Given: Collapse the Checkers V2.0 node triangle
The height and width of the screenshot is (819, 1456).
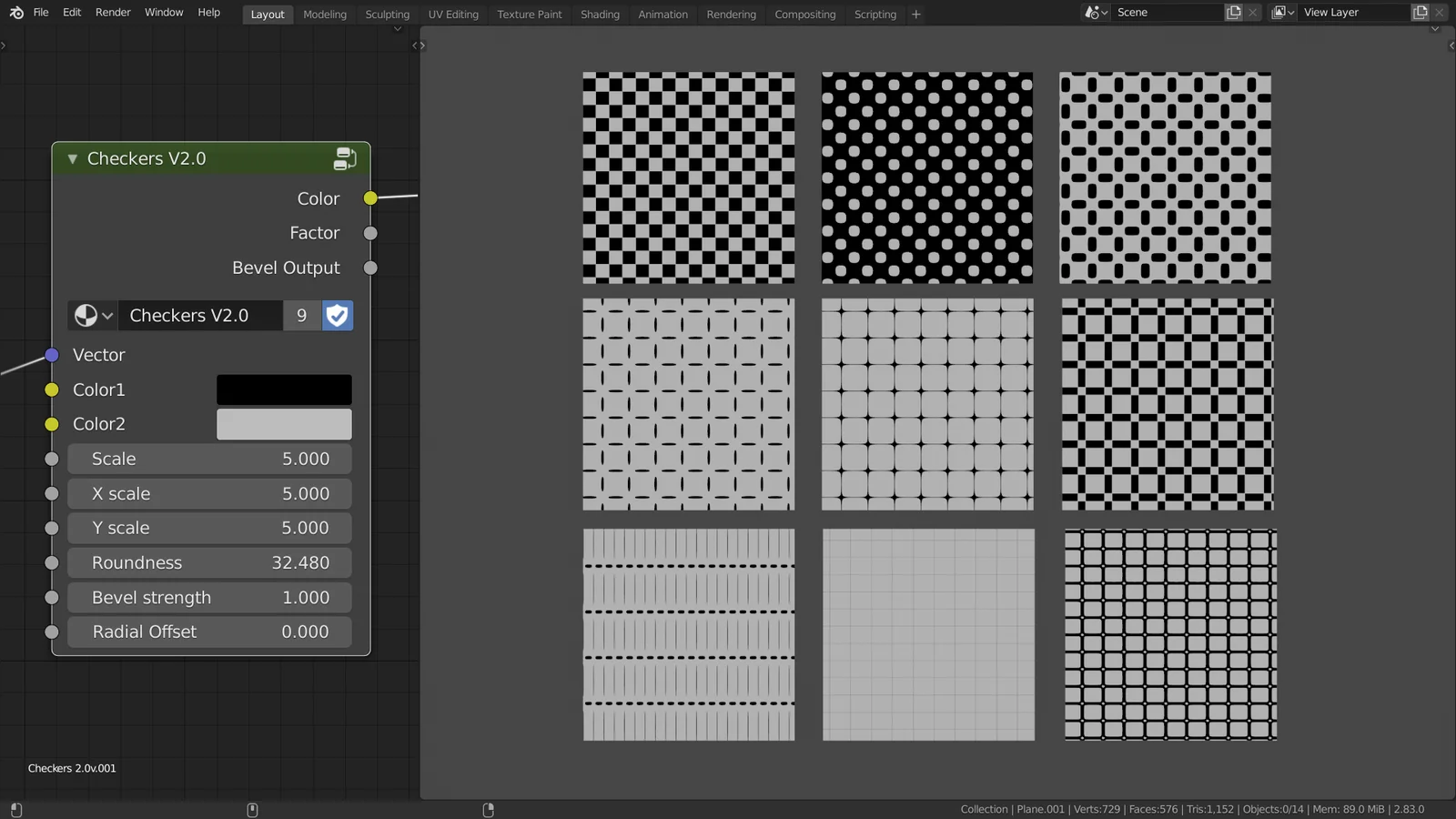Looking at the screenshot, I should tap(72, 158).
